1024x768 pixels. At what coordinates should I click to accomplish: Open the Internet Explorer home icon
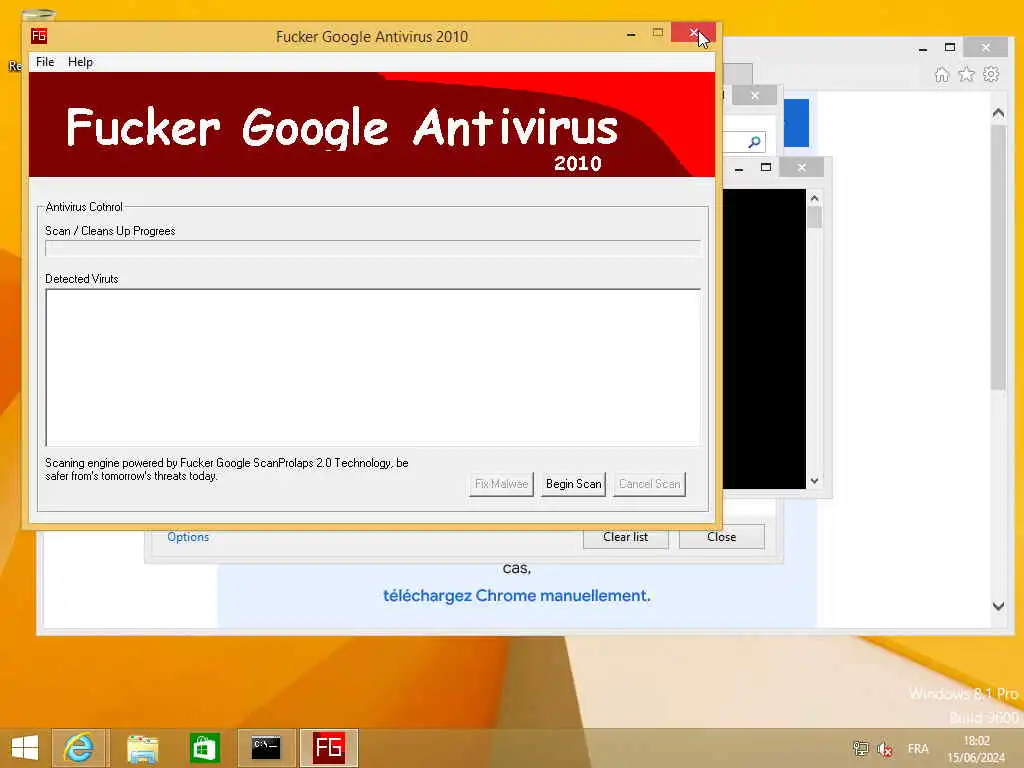point(942,74)
